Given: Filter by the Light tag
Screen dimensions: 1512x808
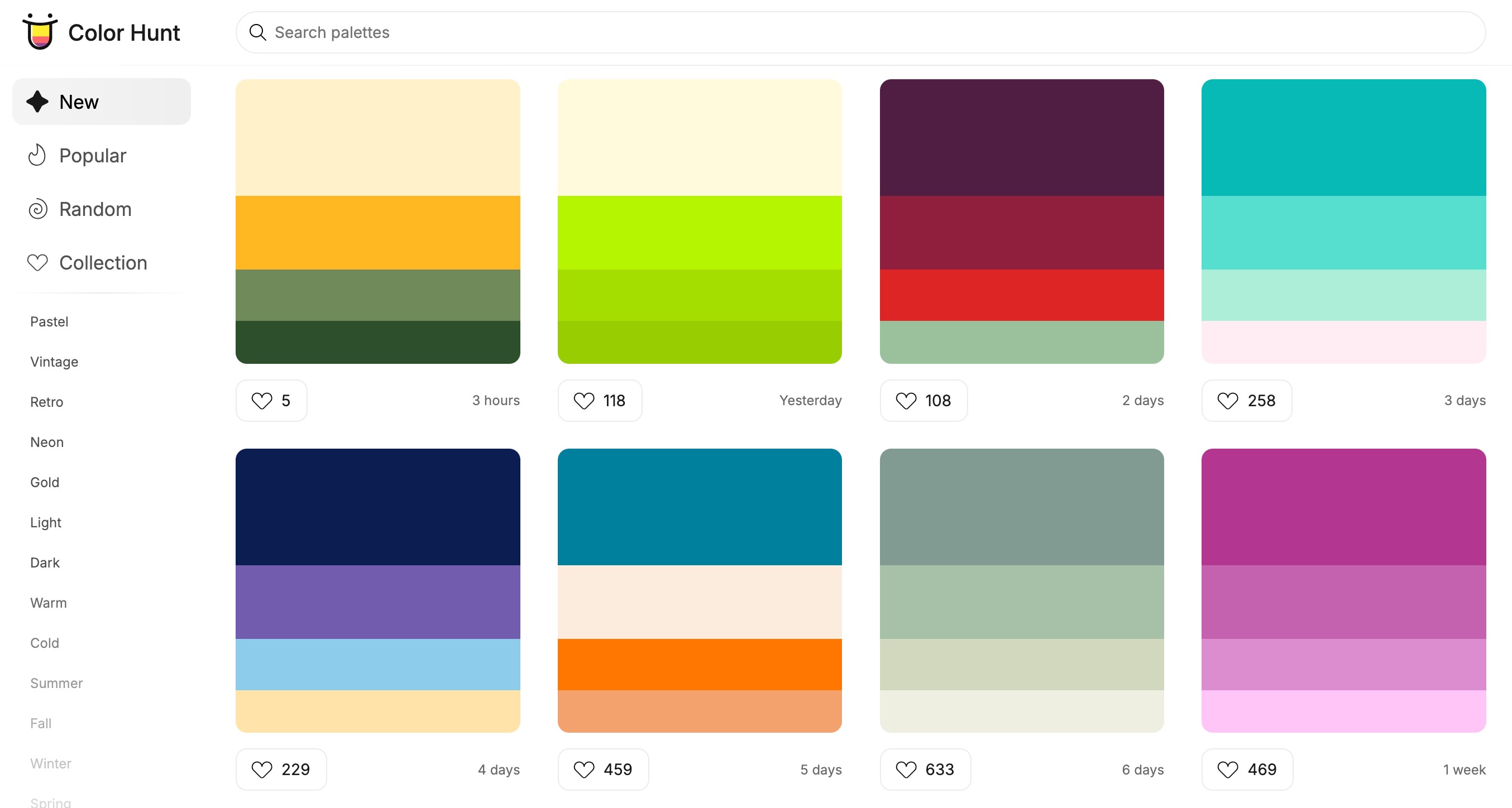Looking at the screenshot, I should click(46, 522).
